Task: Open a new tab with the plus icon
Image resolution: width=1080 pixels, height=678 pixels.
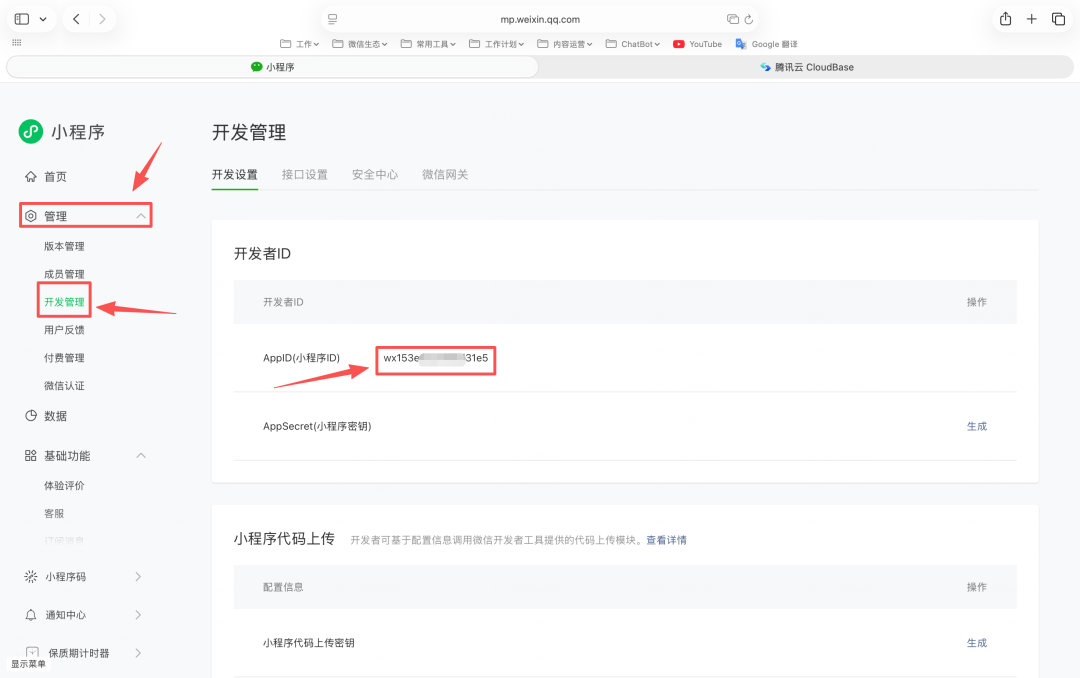Action: click(1031, 18)
